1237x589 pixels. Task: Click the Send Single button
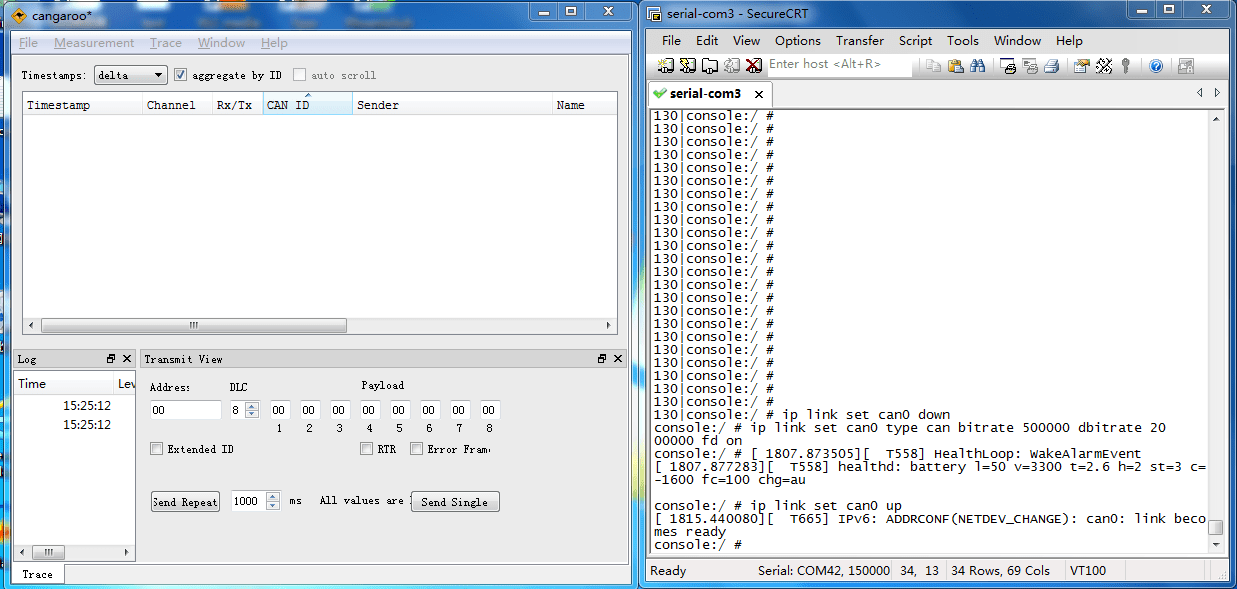455,502
